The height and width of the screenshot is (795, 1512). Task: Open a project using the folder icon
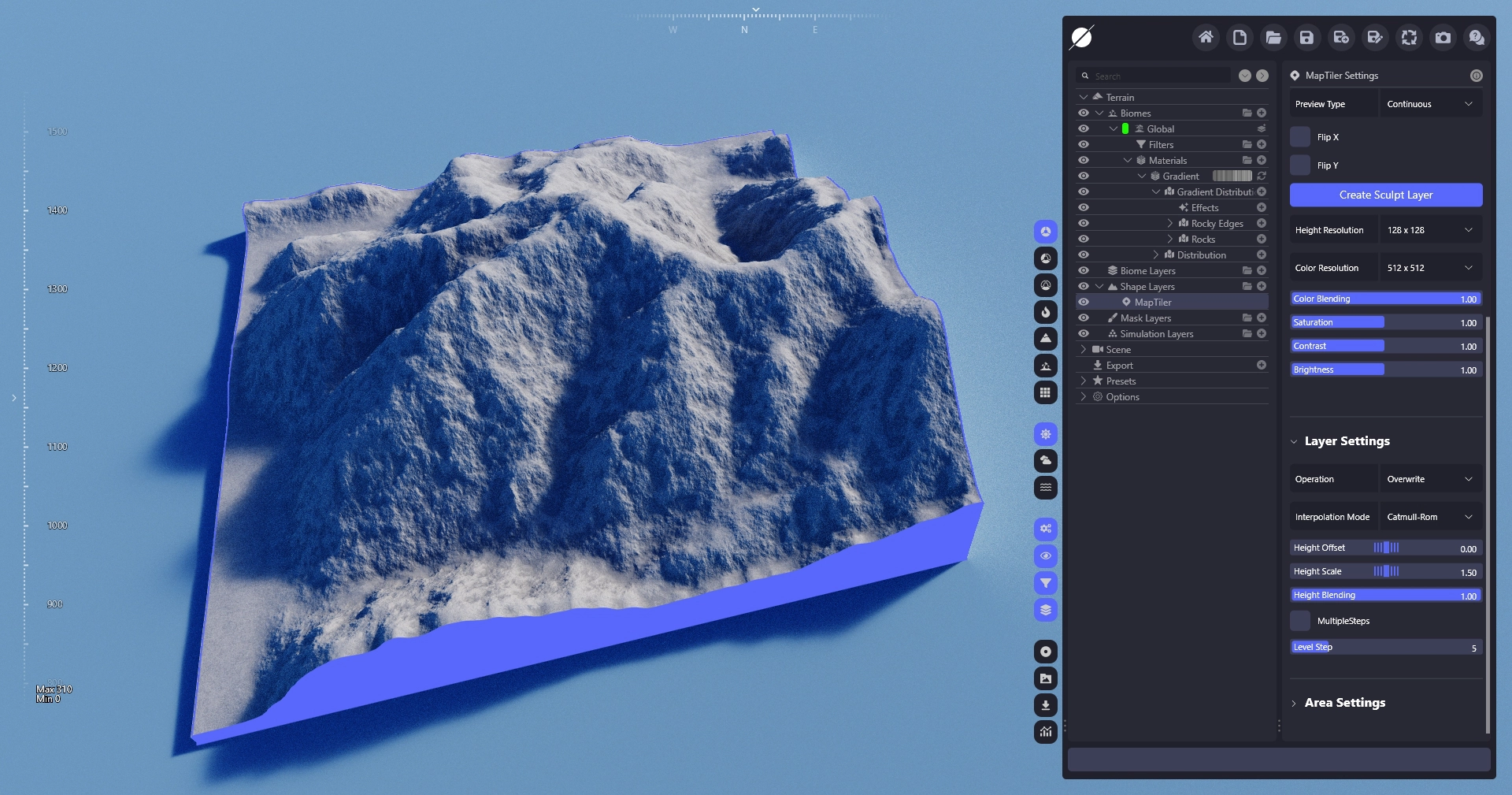[x=1273, y=37]
